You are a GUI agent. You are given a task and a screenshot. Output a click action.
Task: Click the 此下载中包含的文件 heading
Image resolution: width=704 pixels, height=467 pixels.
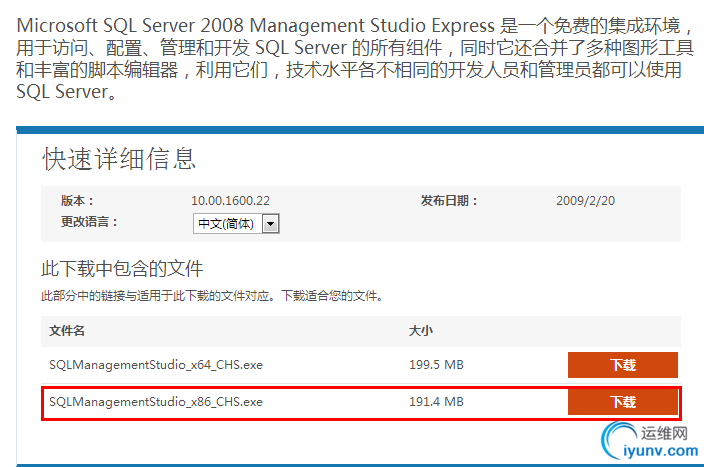coord(122,269)
